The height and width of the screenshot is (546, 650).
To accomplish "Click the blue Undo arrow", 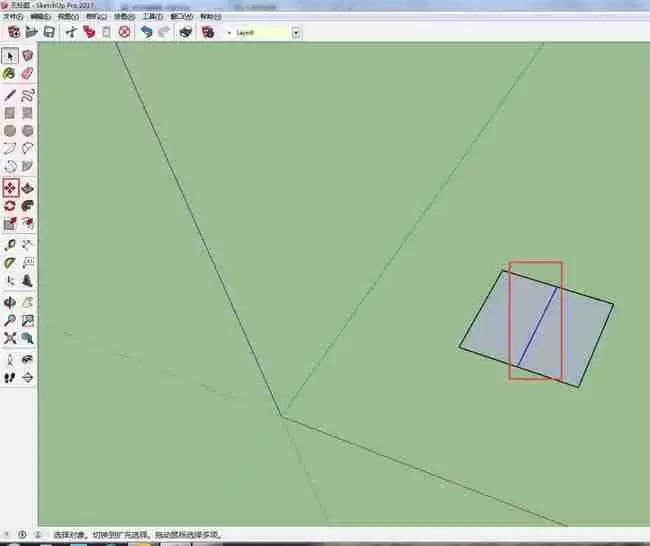I will [x=146, y=32].
